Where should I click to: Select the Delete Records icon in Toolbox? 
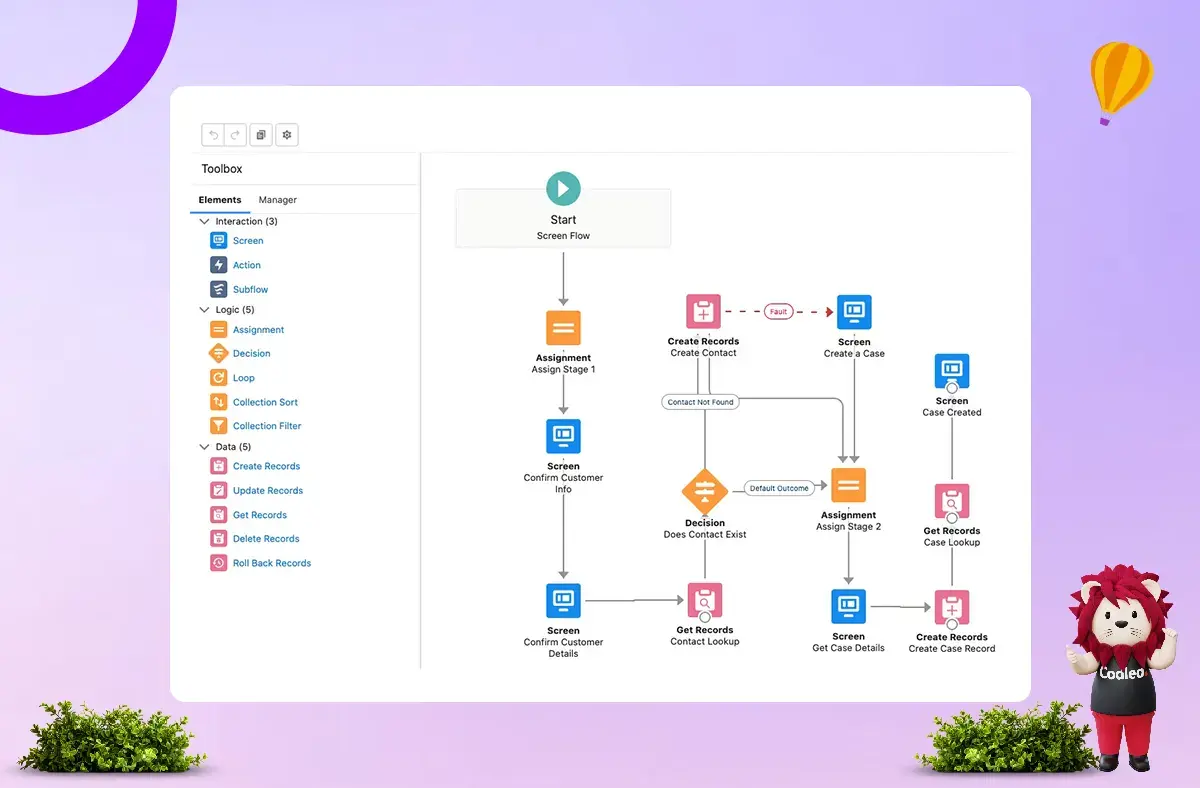point(219,539)
